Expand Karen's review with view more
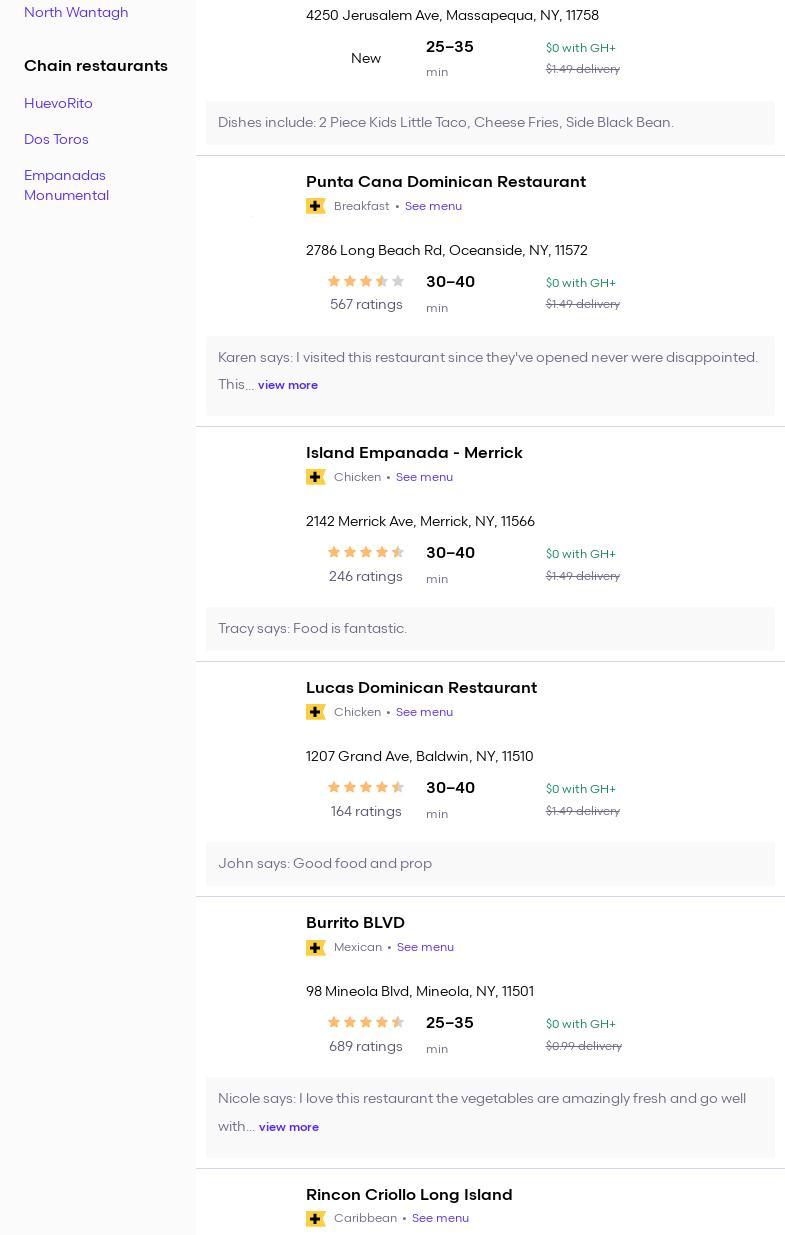The width and height of the screenshot is (785, 1235). (x=288, y=385)
